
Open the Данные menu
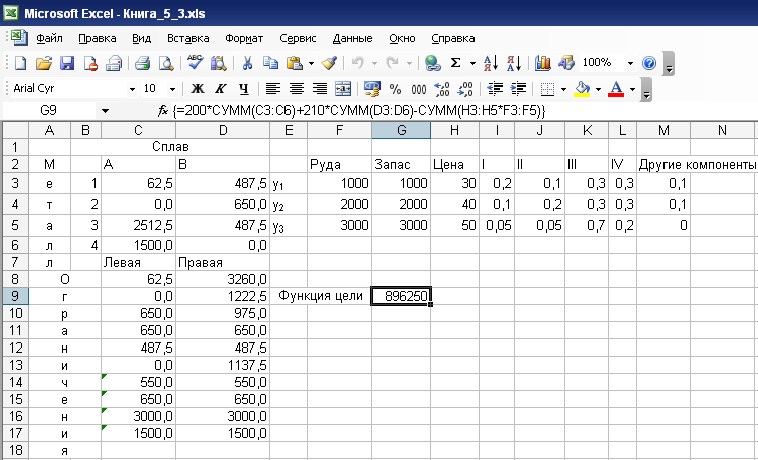pyautogui.click(x=352, y=38)
